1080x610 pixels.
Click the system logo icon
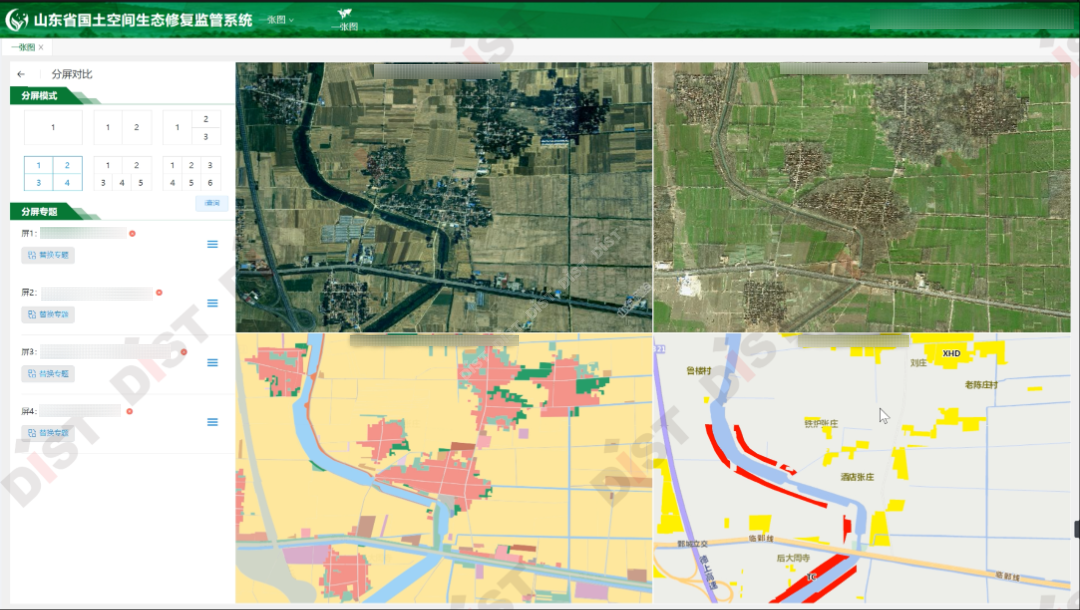[x=17, y=20]
